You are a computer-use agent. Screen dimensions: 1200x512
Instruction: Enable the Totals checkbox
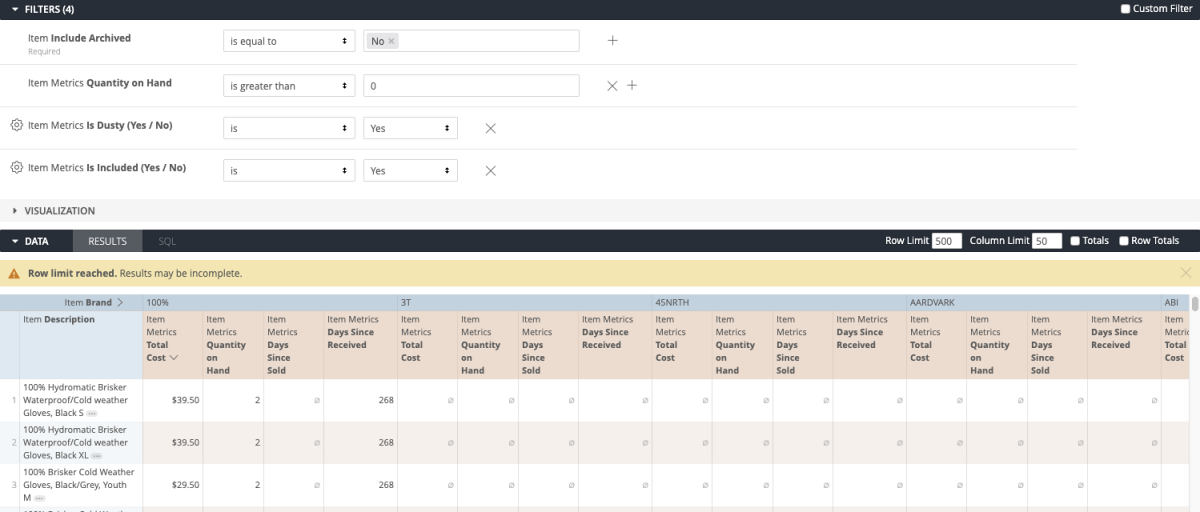click(1075, 241)
